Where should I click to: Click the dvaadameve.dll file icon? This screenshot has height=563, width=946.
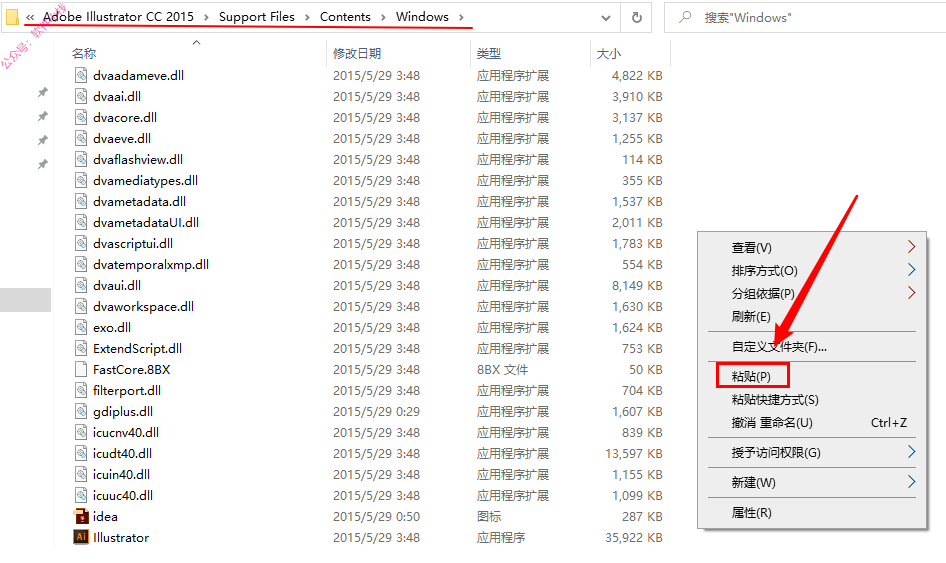pos(81,75)
